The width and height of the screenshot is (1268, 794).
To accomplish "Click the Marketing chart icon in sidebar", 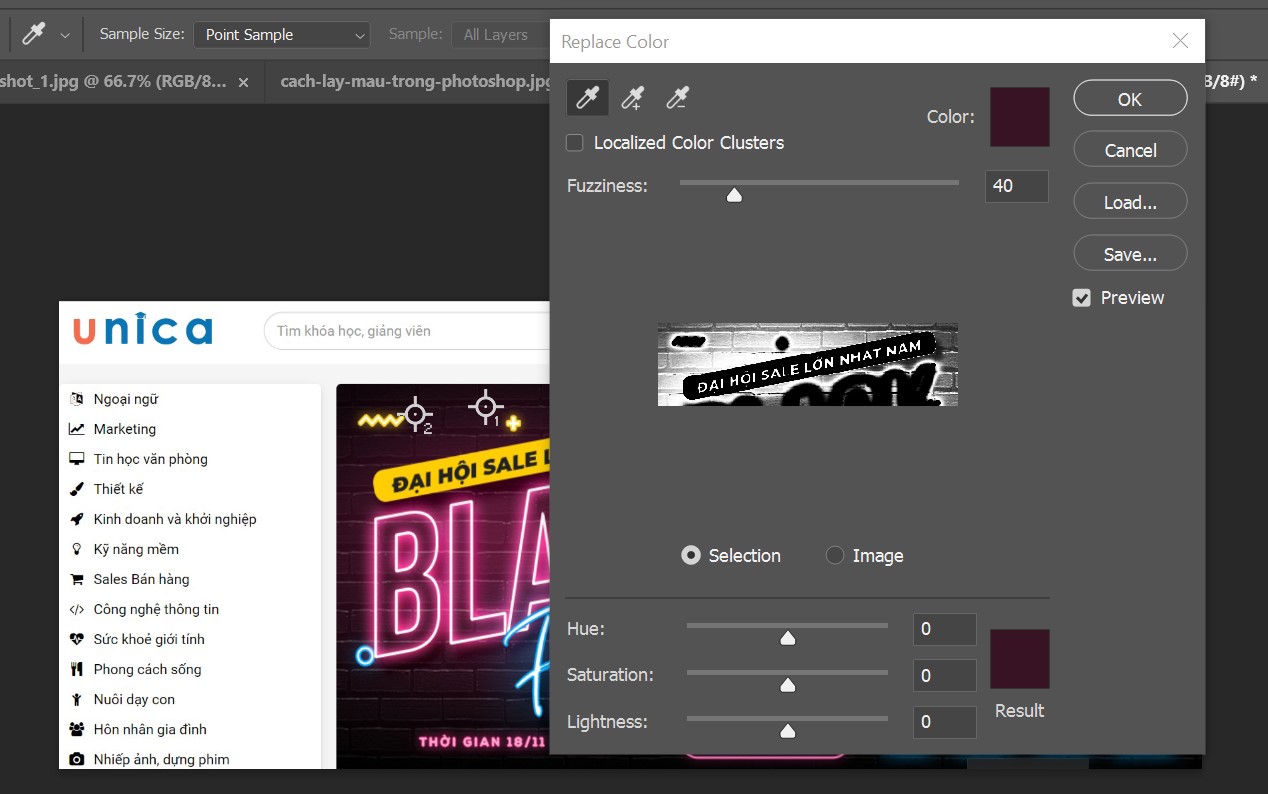I will tap(76, 429).
